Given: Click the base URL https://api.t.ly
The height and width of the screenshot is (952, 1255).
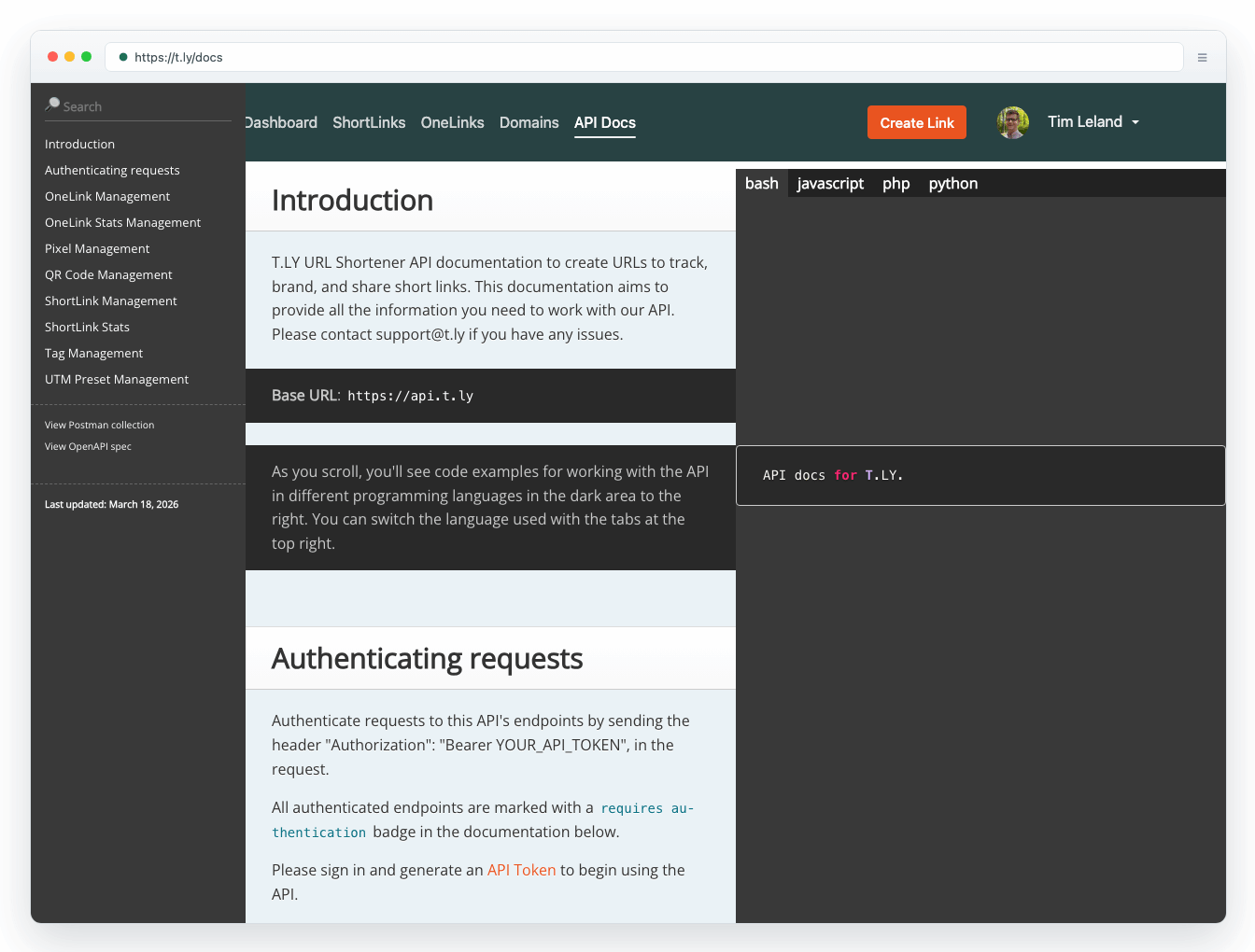Looking at the screenshot, I should pyautogui.click(x=410, y=396).
